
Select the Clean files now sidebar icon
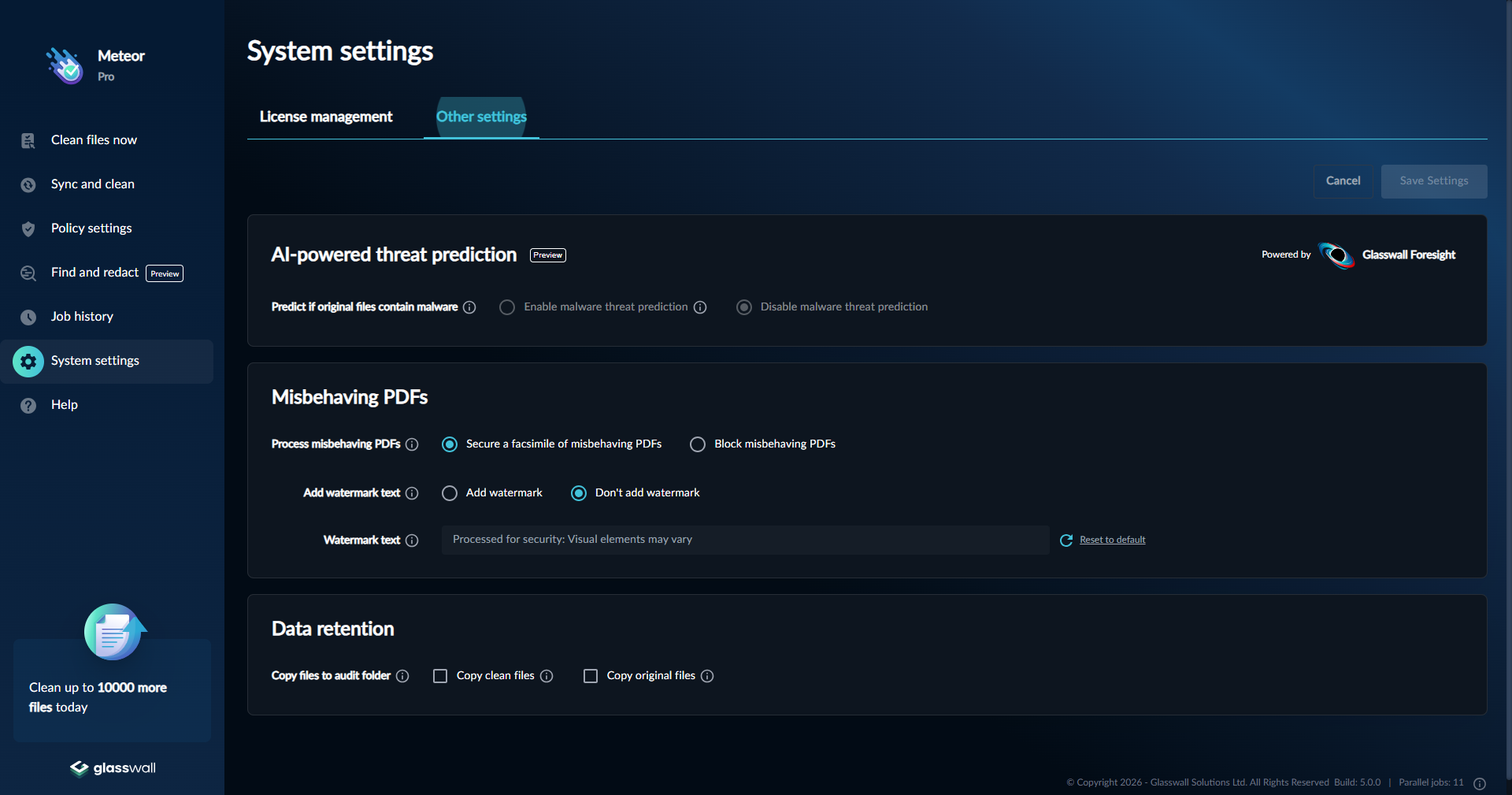pos(28,140)
